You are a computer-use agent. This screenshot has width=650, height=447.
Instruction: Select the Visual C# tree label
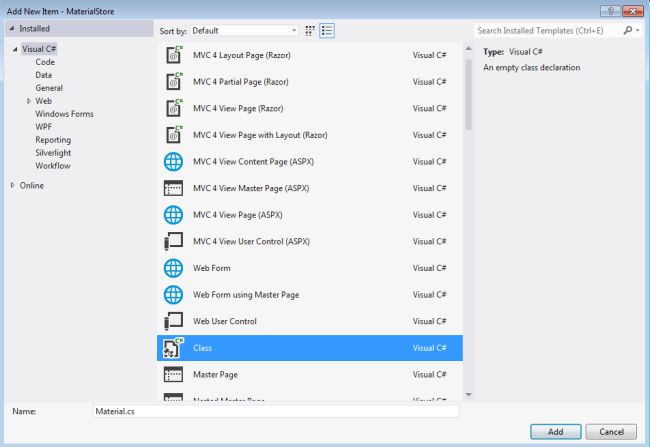39,49
